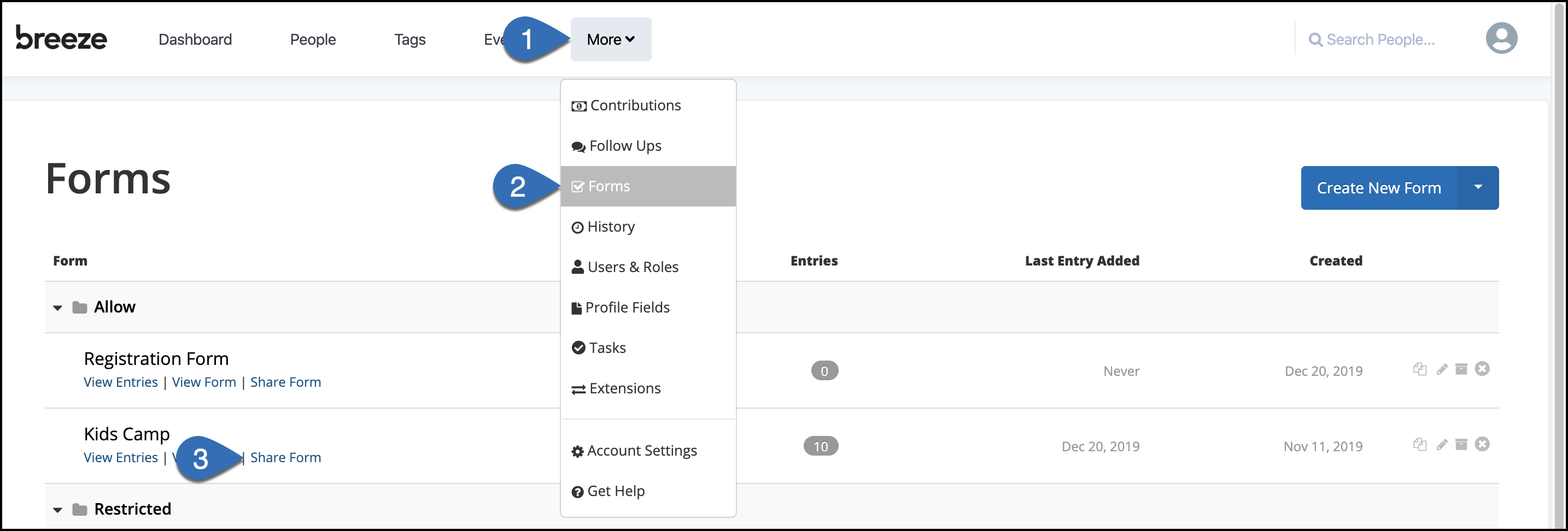This screenshot has width=1568, height=531.
Task: Duplicate the Kids Camp form
Action: pyautogui.click(x=1419, y=445)
